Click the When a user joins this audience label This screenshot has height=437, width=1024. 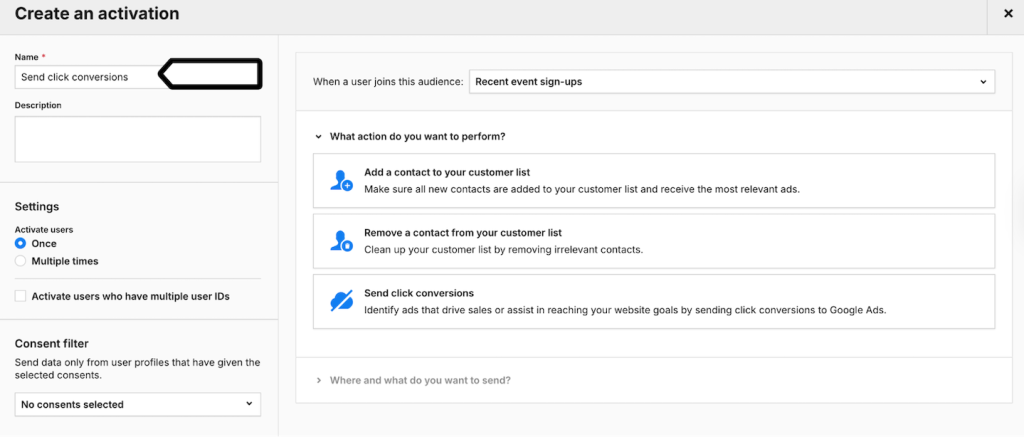(389, 82)
